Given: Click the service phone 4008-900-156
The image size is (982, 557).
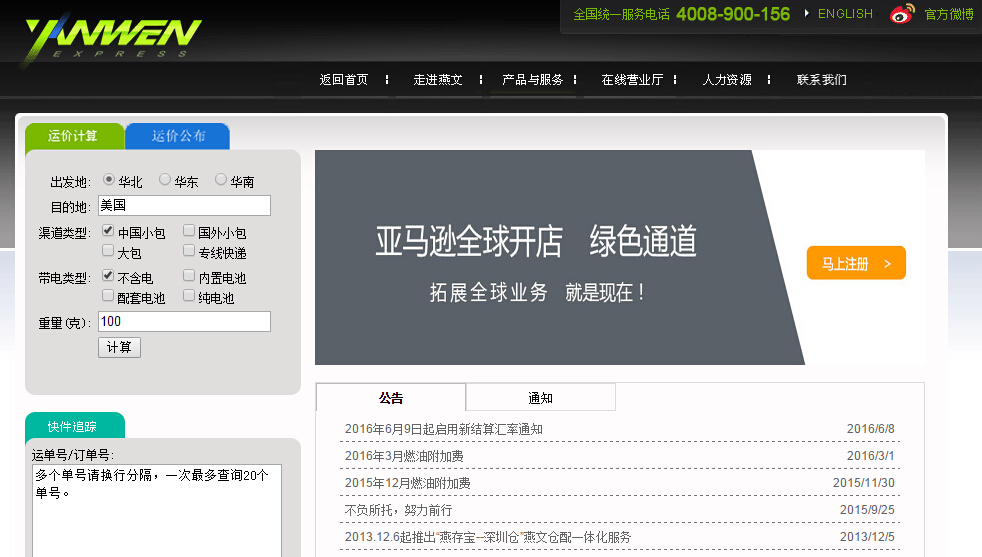Looking at the screenshot, I should coord(733,14).
